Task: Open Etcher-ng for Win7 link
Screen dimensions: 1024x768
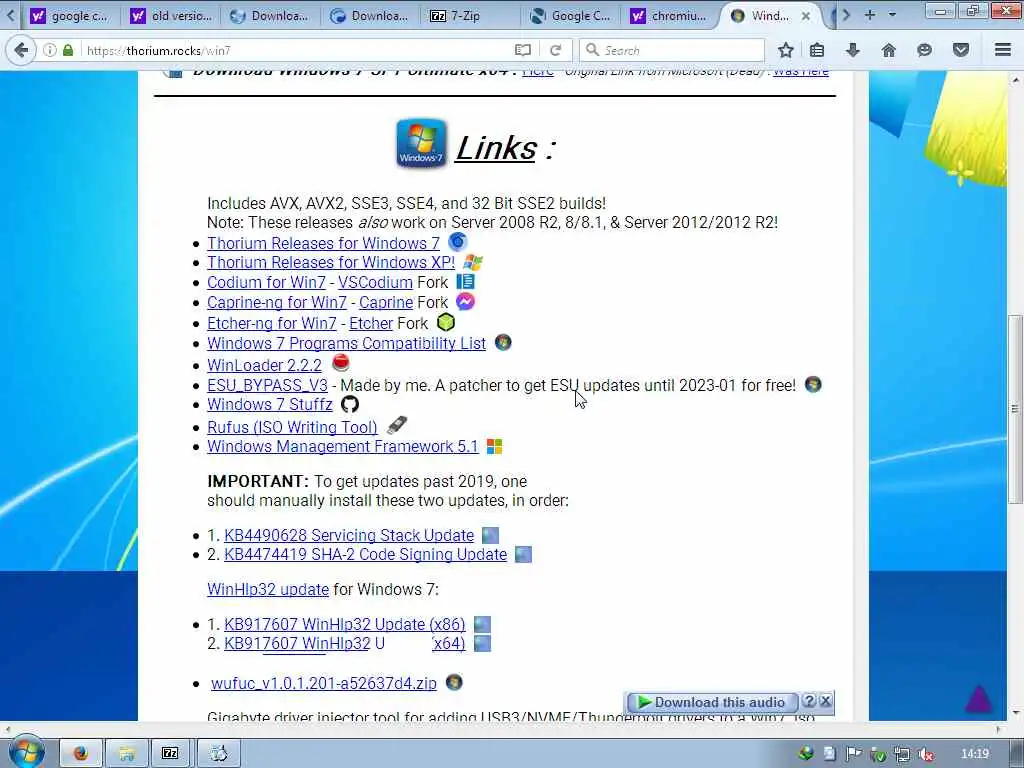Action: [x=272, y=323]
